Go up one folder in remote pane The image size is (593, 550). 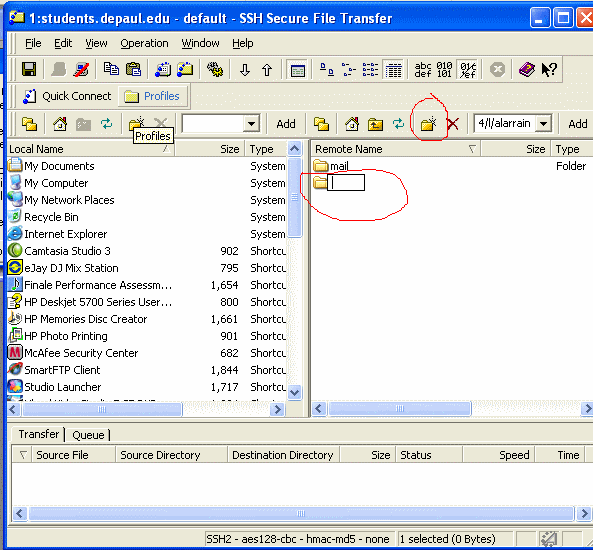point(375,124)
